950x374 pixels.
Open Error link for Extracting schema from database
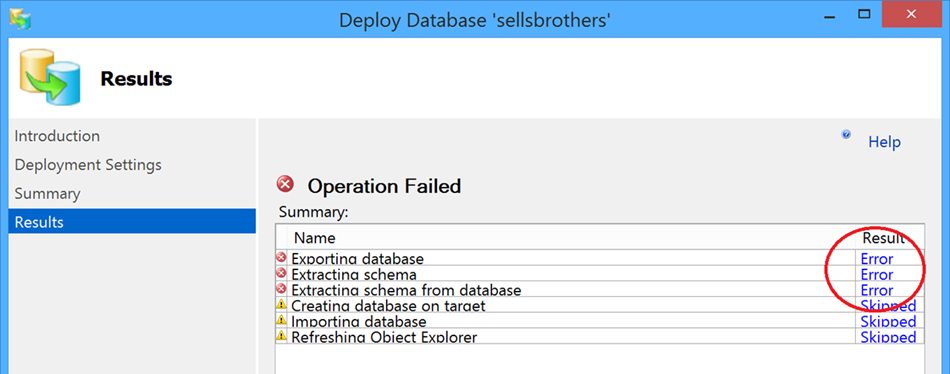877,290
